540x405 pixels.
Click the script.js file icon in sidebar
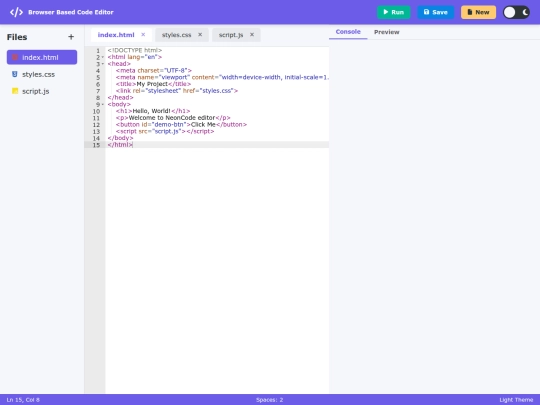[15, 91]
